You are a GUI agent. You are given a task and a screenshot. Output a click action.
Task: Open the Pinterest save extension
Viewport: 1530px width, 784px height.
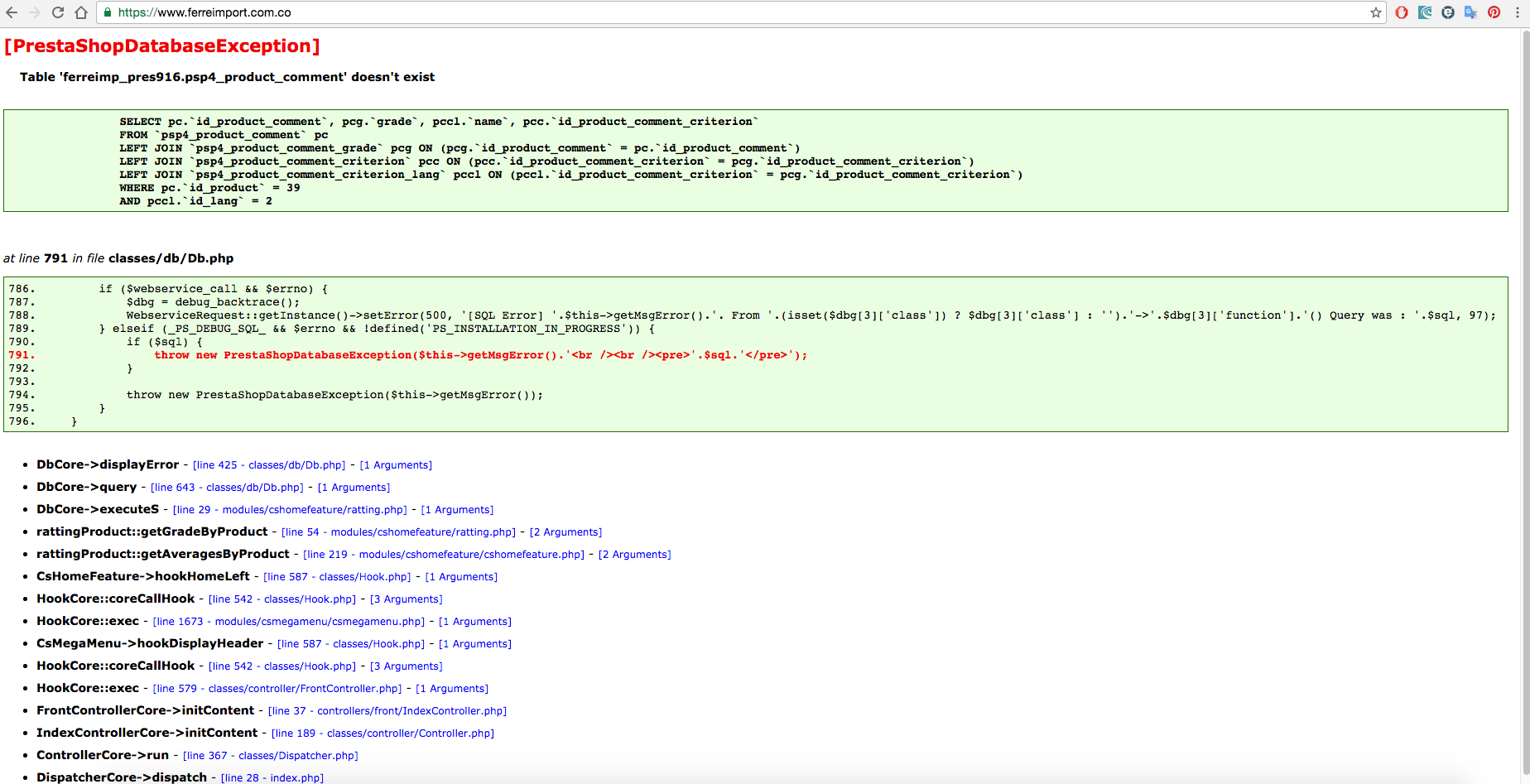pyautogui.click(x=1494, y=12)
